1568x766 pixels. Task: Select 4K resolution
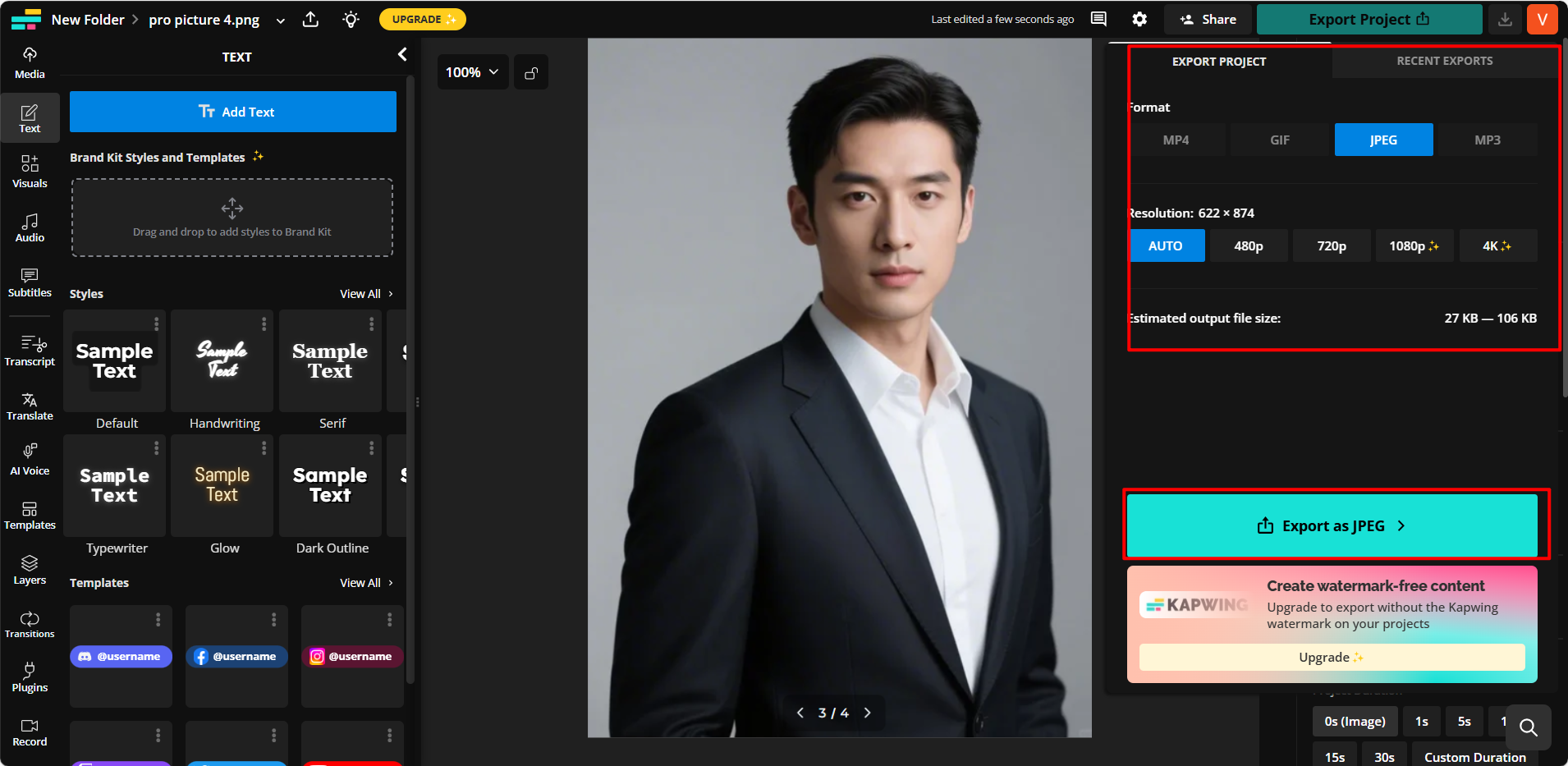coord(1497,245)
